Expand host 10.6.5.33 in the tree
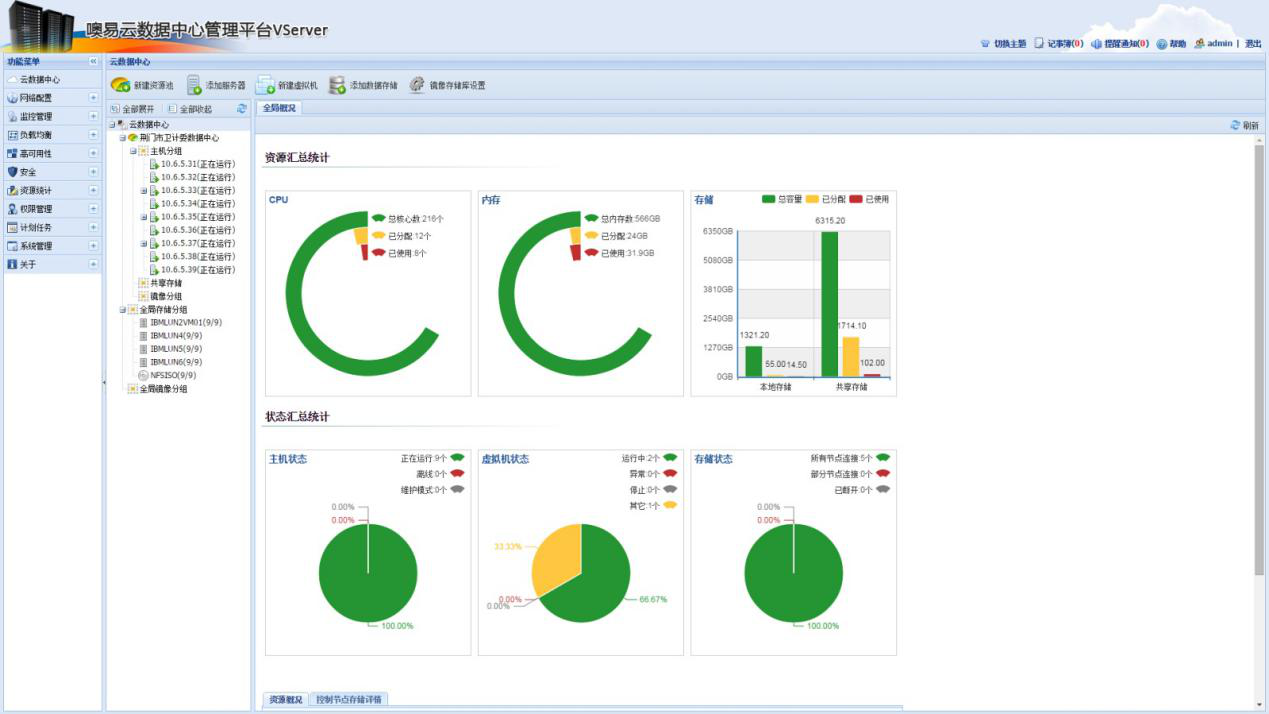 tap(143, 190)
